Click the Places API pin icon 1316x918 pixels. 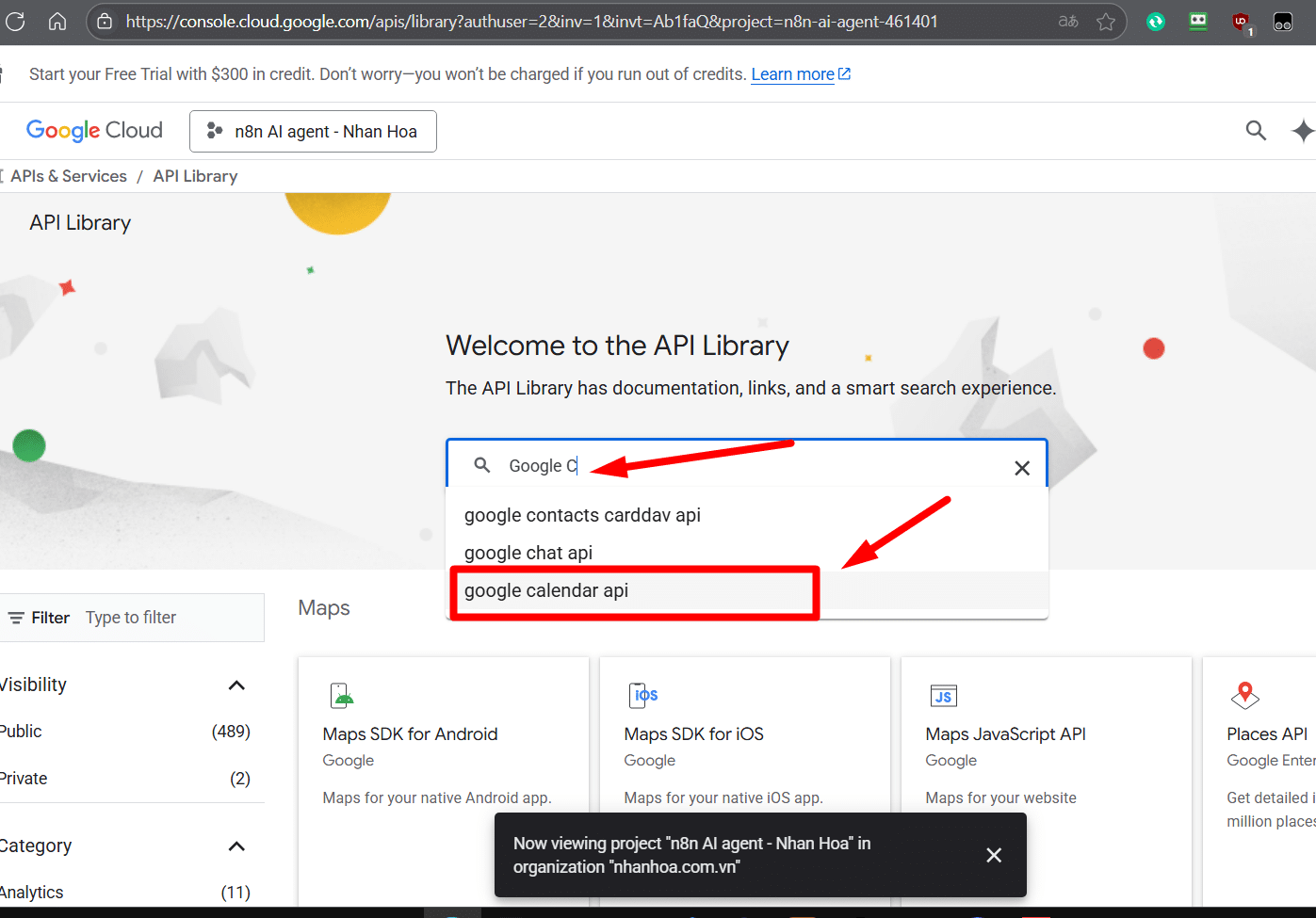coord(1245,696)
